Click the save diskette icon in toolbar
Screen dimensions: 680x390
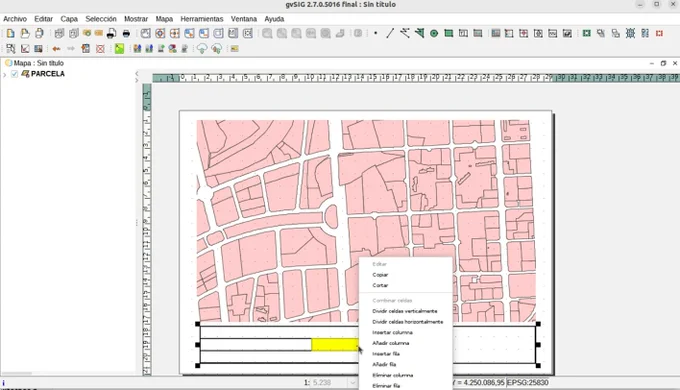coord(39,33)
